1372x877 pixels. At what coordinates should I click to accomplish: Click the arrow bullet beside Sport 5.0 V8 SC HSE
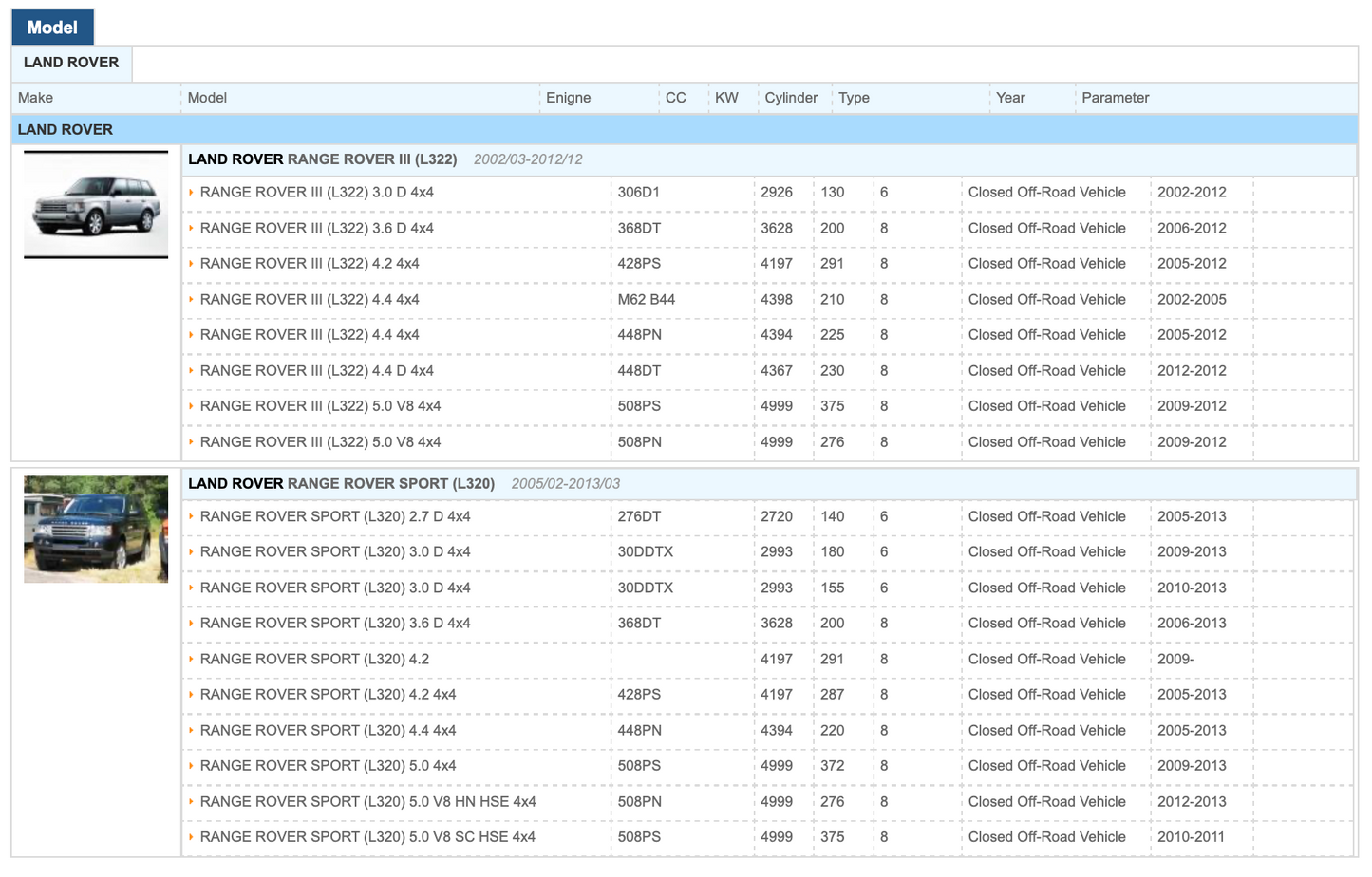[191, 837]
